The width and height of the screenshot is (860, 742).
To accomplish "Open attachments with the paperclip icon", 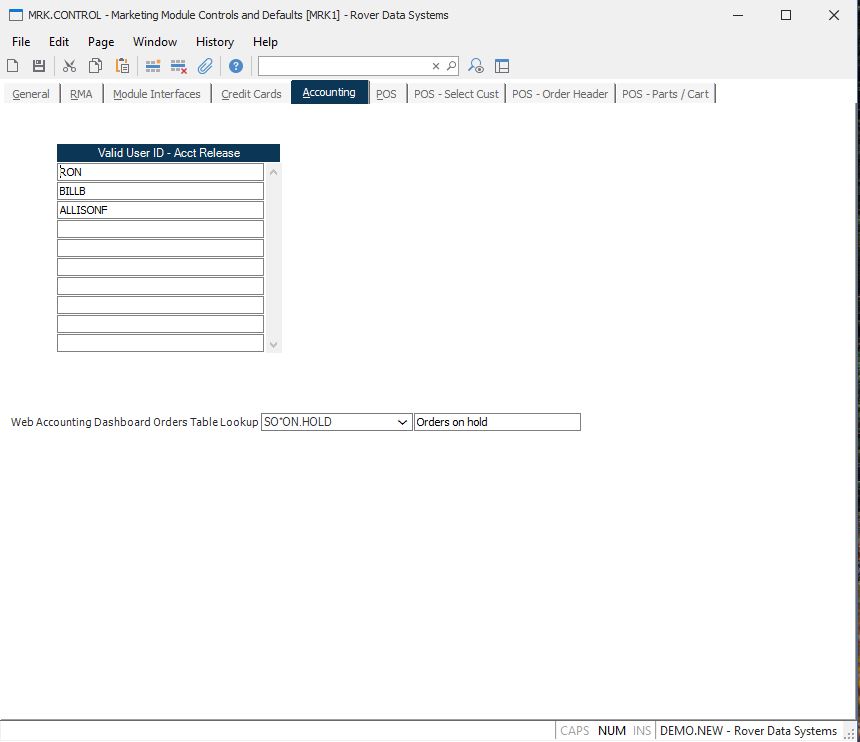I will point(205,66).
